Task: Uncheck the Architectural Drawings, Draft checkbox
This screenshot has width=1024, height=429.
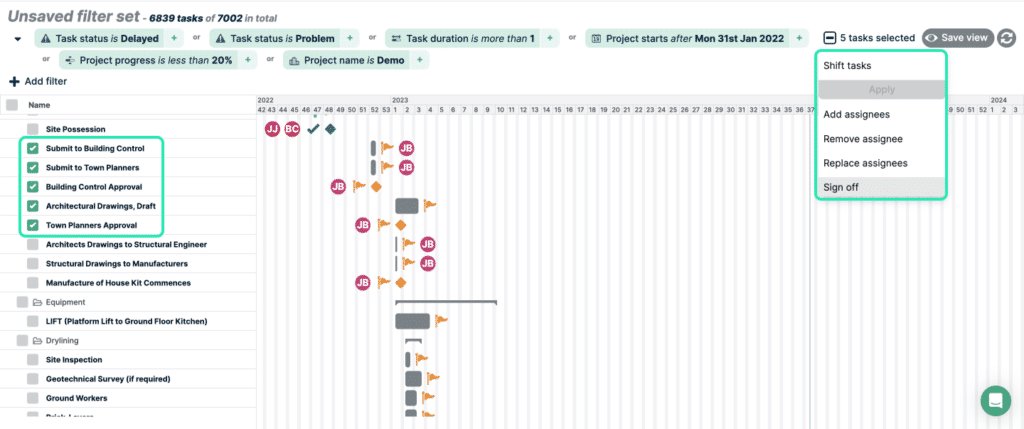Action: (33, 206)
